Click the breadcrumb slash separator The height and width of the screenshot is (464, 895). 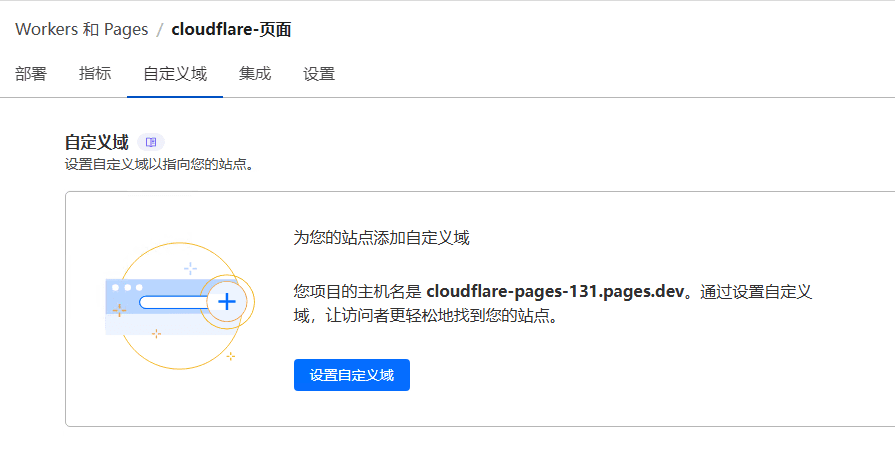point(160,29)
